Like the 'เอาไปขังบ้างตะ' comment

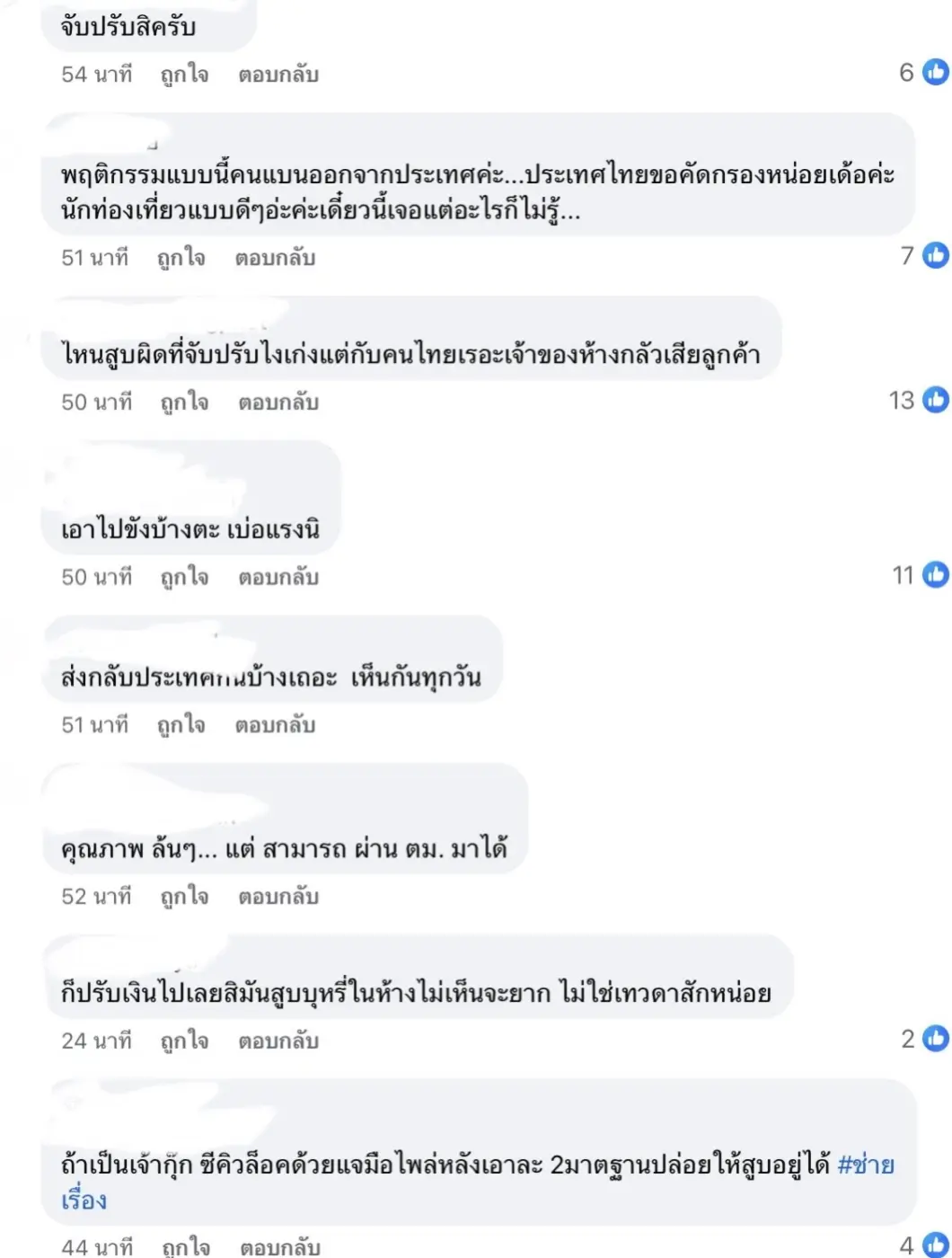[184, 577]
